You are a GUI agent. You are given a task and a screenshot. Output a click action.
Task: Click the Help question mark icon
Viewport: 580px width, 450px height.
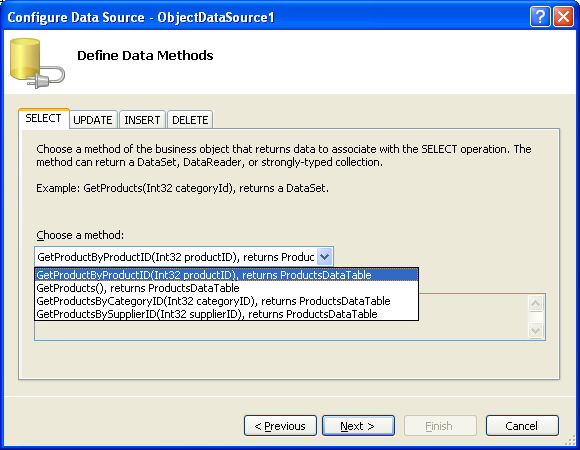[x=540, y=17]
